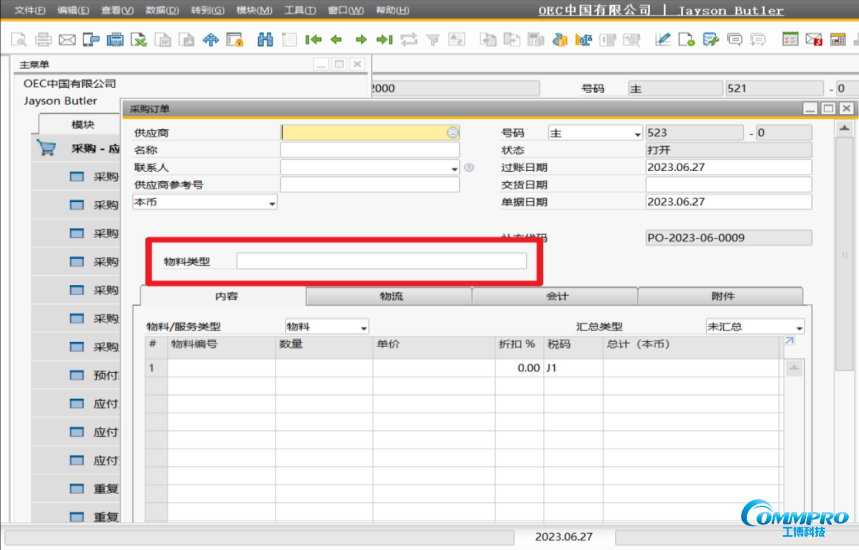Click the 过账日期 field showing 2023.06.27
Screen dimensions: 859x550
tap(729, 167)
